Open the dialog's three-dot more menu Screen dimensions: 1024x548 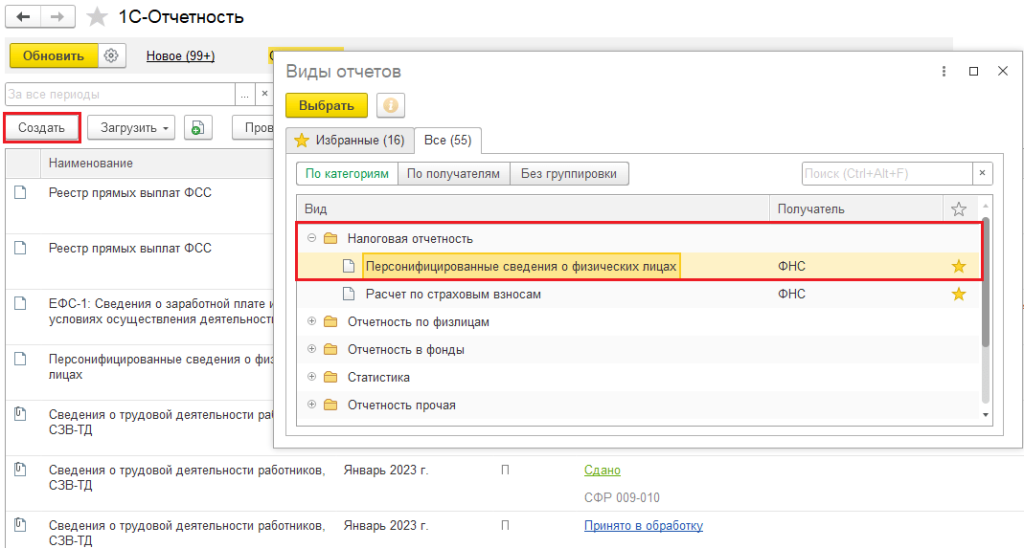point(943,72)
